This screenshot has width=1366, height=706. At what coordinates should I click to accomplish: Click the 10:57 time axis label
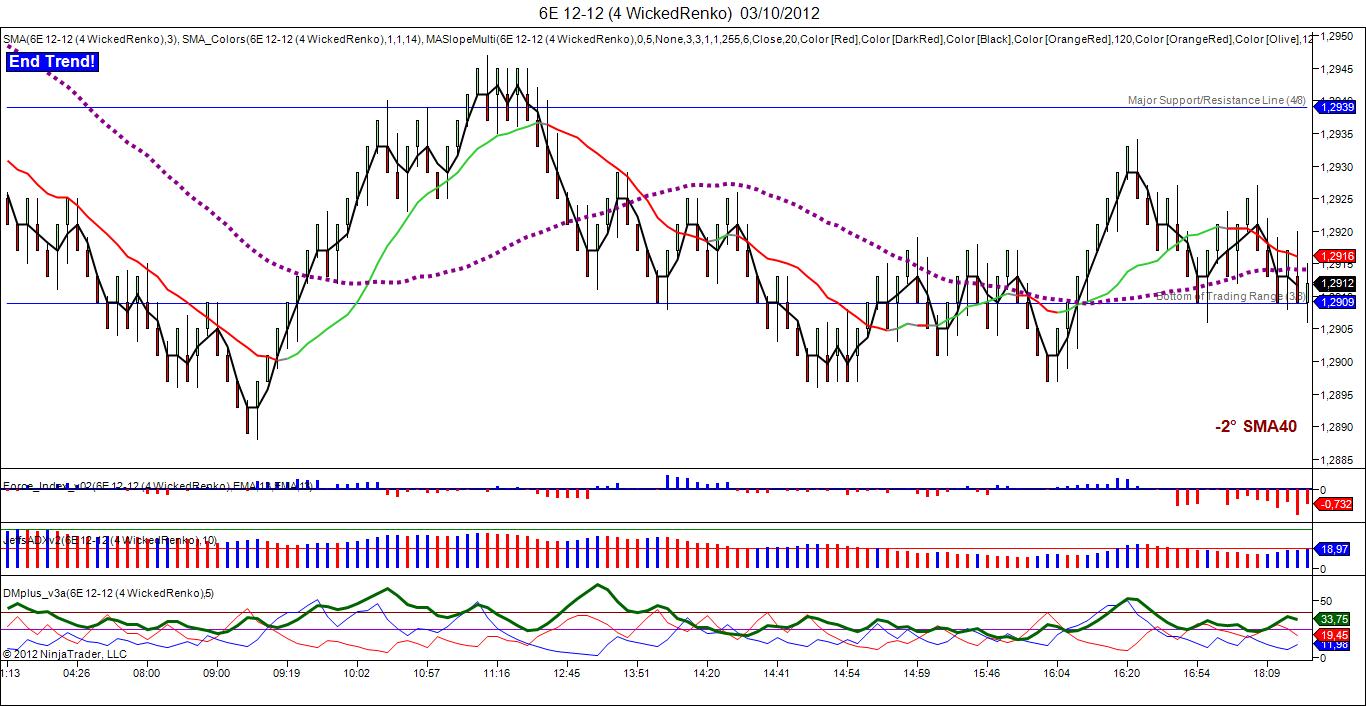(x=427, y=673)
